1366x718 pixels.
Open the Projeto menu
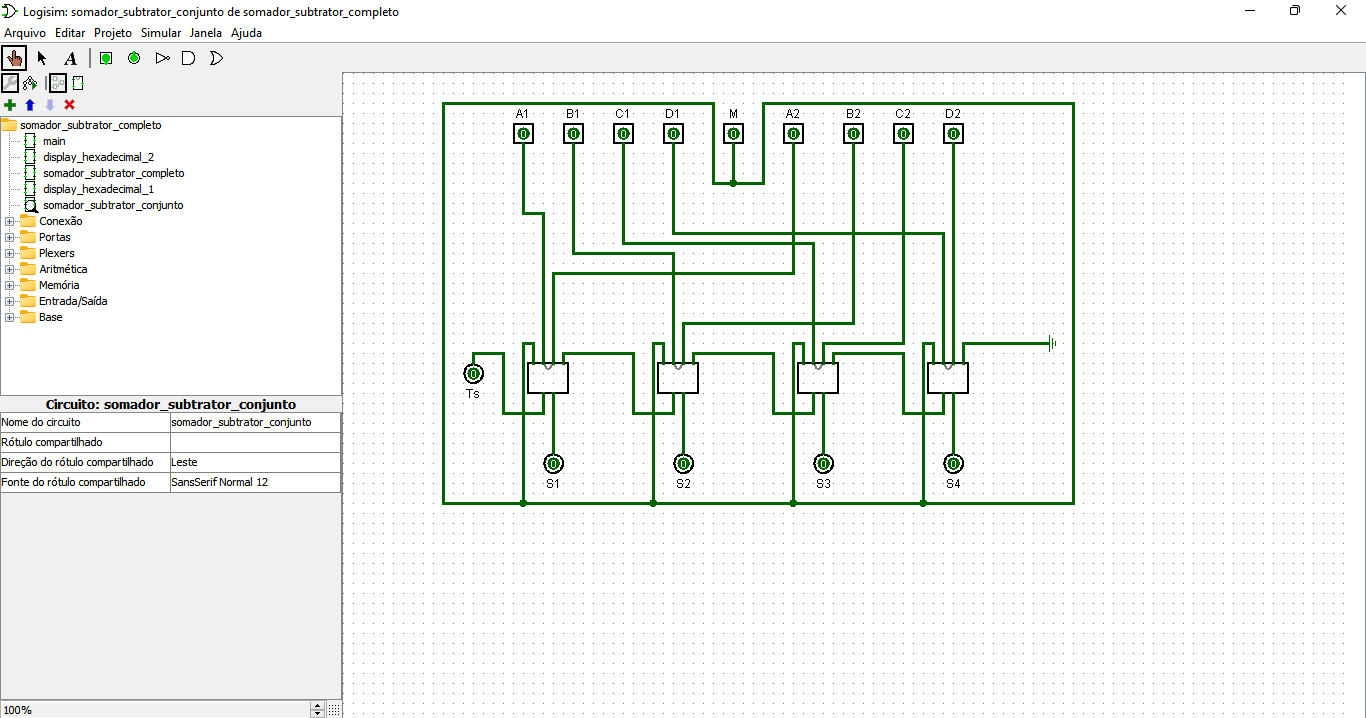(113, 33)
